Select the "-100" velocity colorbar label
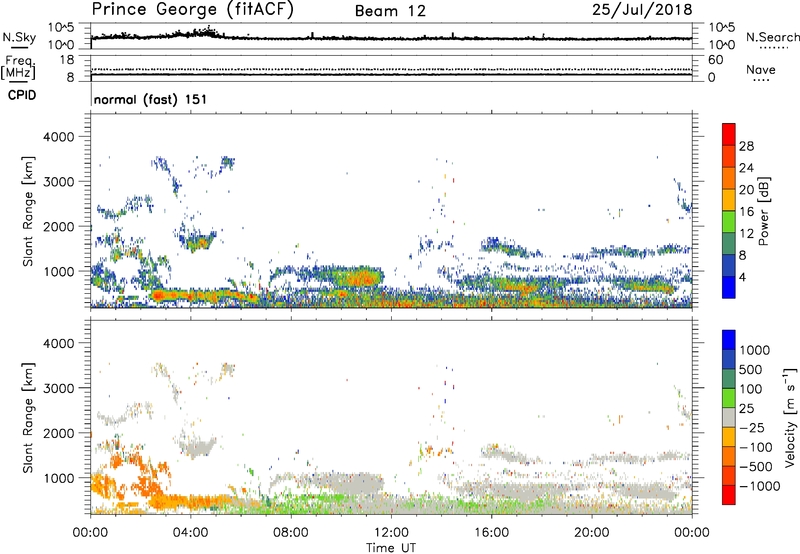This screenshot has height=554, width=800. coord(756,447)
